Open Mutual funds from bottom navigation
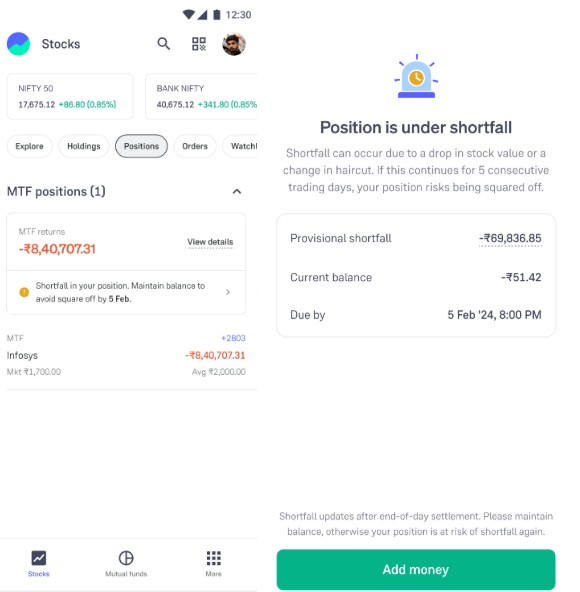 (126, 558)
